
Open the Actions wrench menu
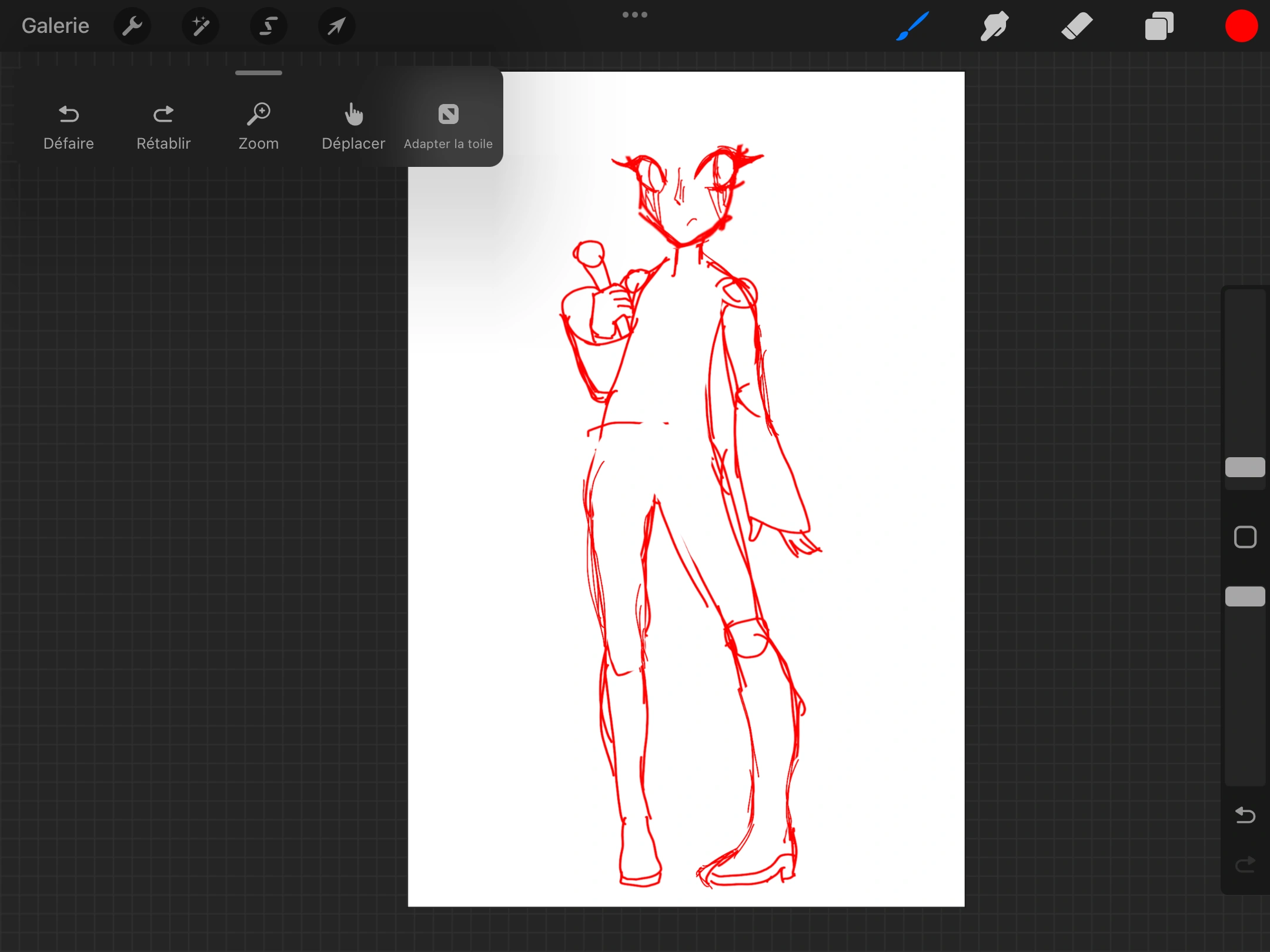[x=132, y=26]
